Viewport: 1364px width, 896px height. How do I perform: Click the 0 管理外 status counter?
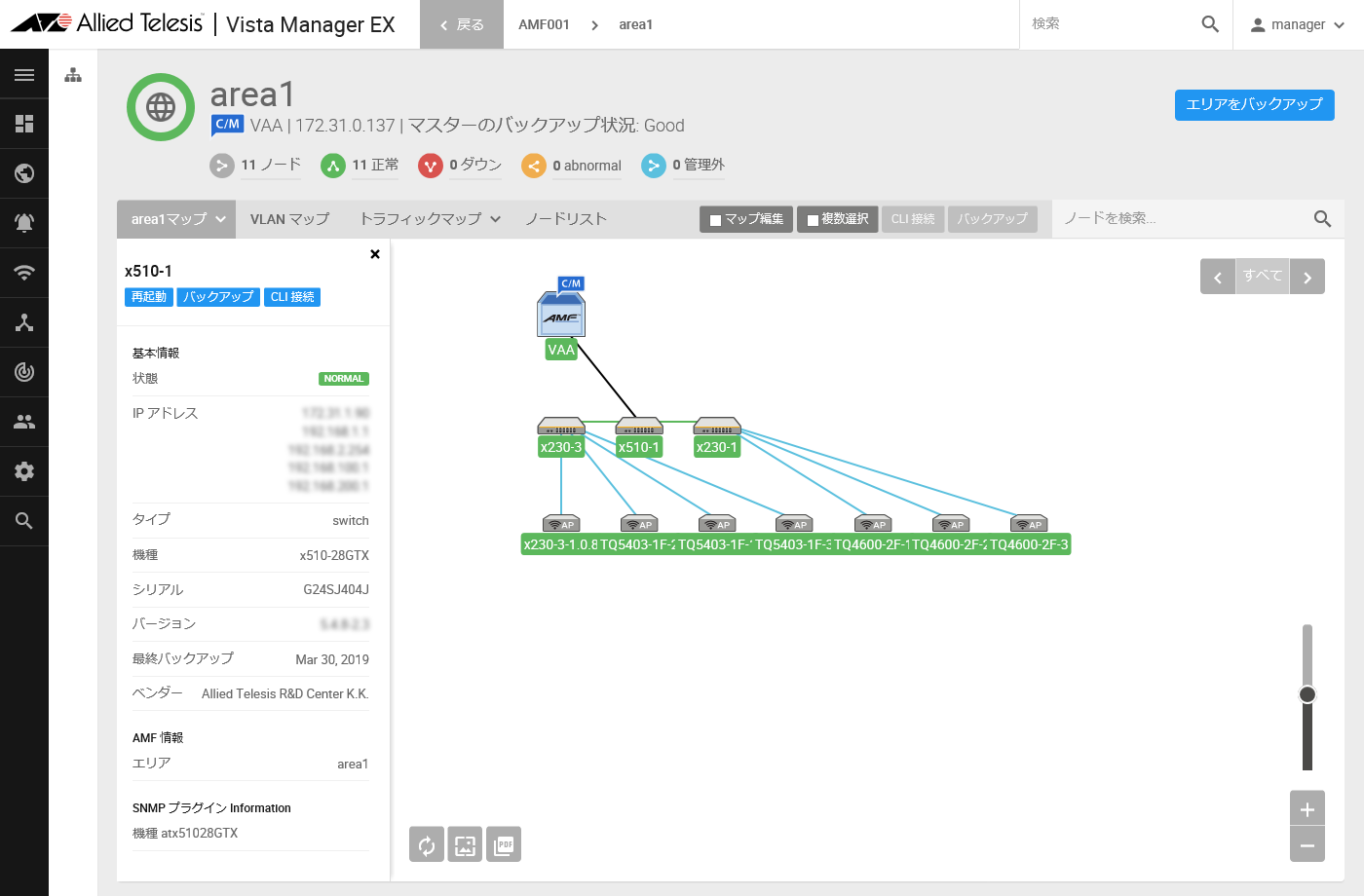tap(683, 166)
